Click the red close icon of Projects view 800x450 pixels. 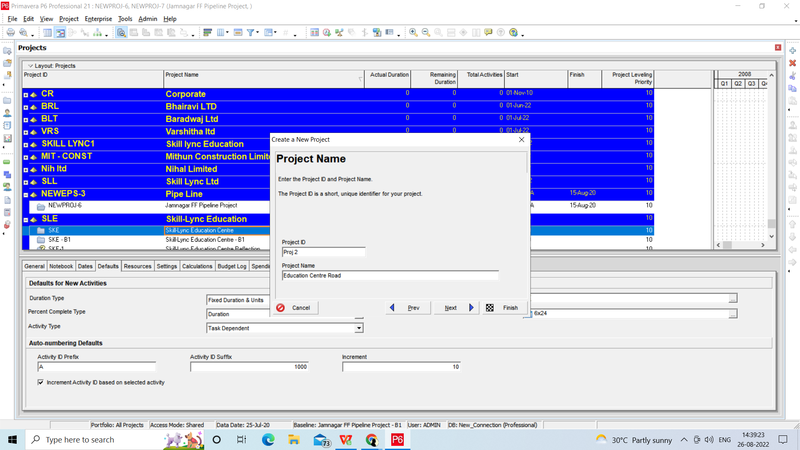778,47
